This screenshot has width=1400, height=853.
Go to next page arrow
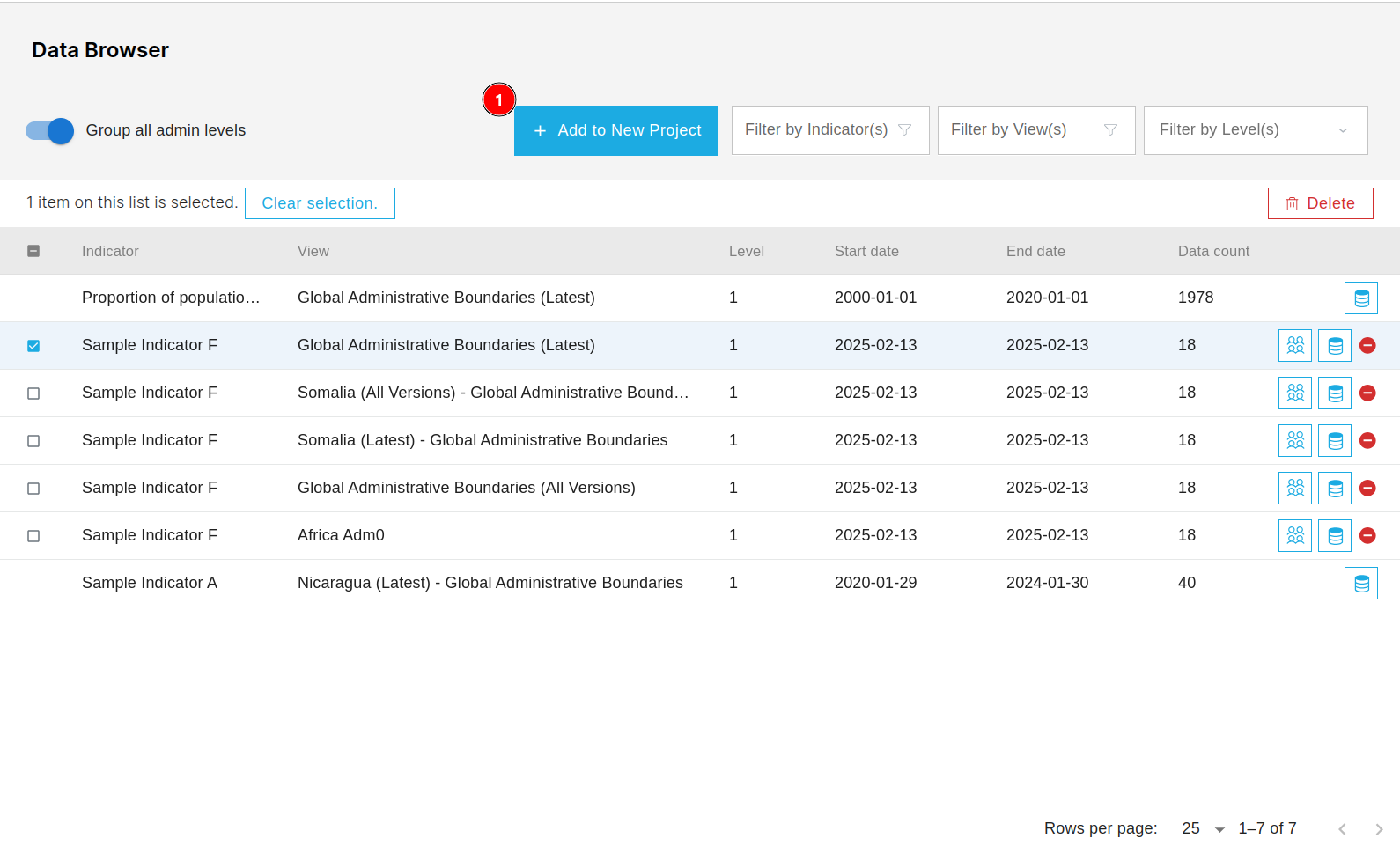1379,829
